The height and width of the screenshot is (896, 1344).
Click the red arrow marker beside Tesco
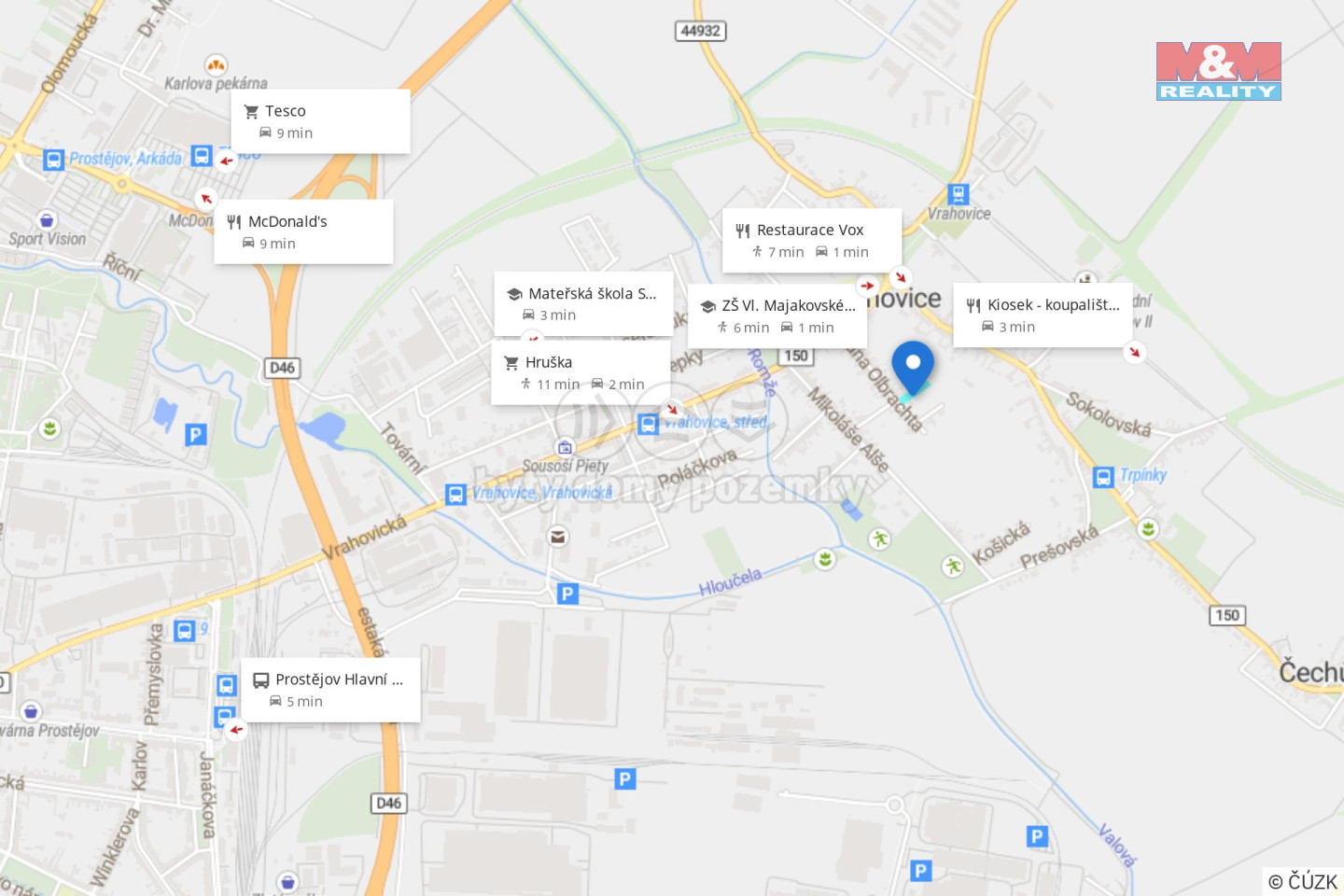(226, 161)
